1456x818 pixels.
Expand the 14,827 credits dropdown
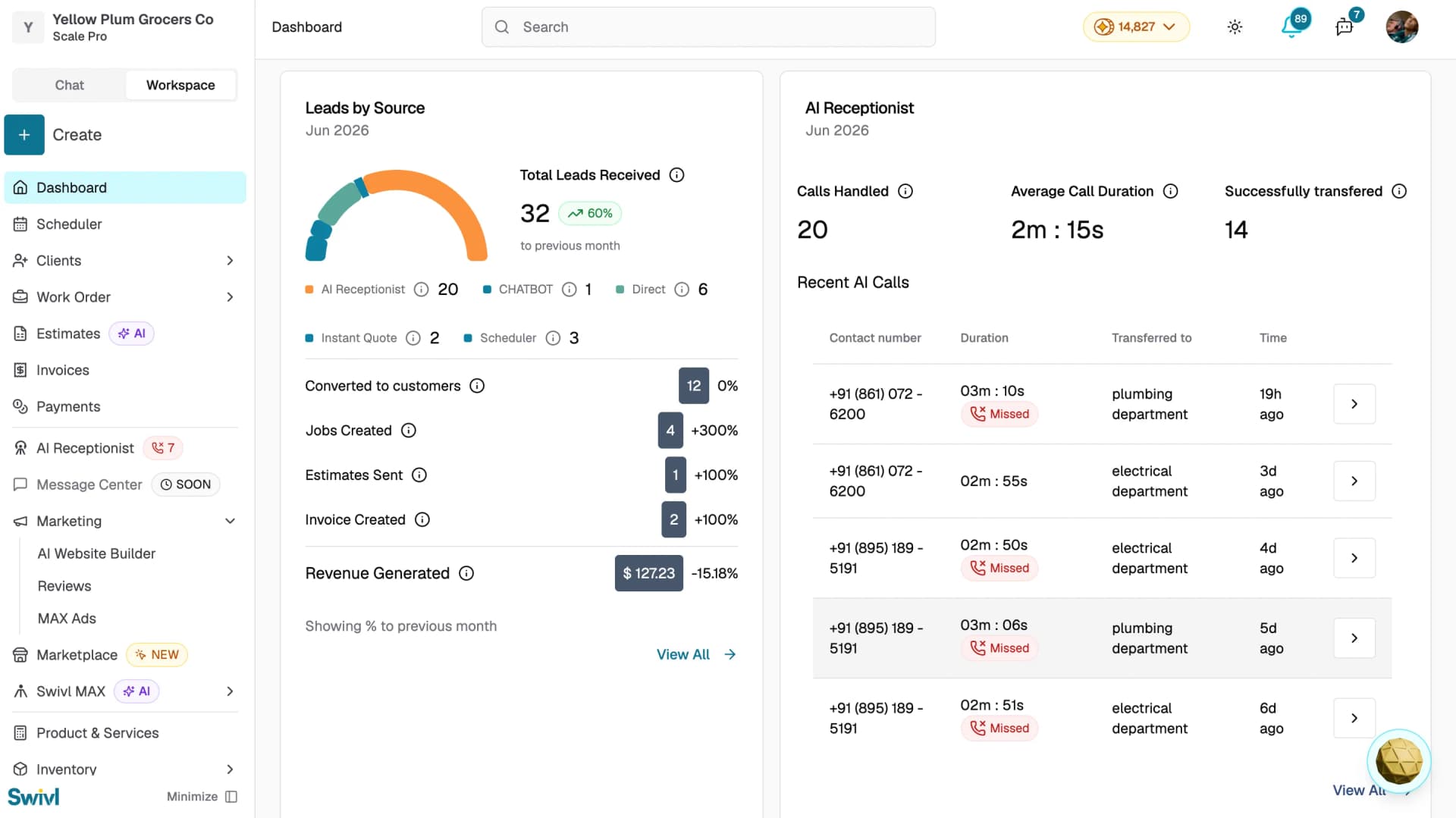[x=1136, y=27]
